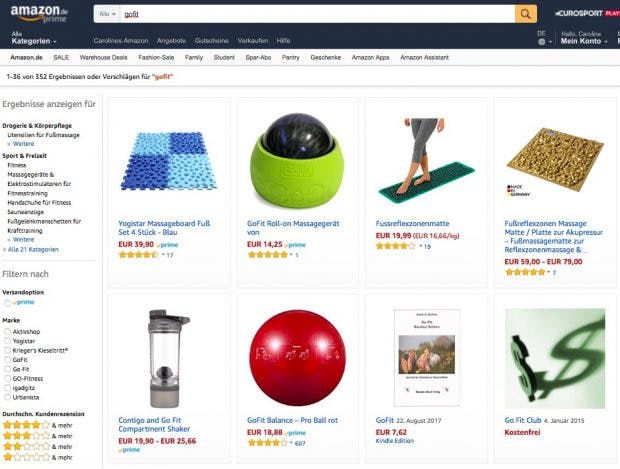Image resolution: width=620 pixels, height=469 pixels.
Task: Expand the Alle Kategorien menu
Action: (34, 38)
